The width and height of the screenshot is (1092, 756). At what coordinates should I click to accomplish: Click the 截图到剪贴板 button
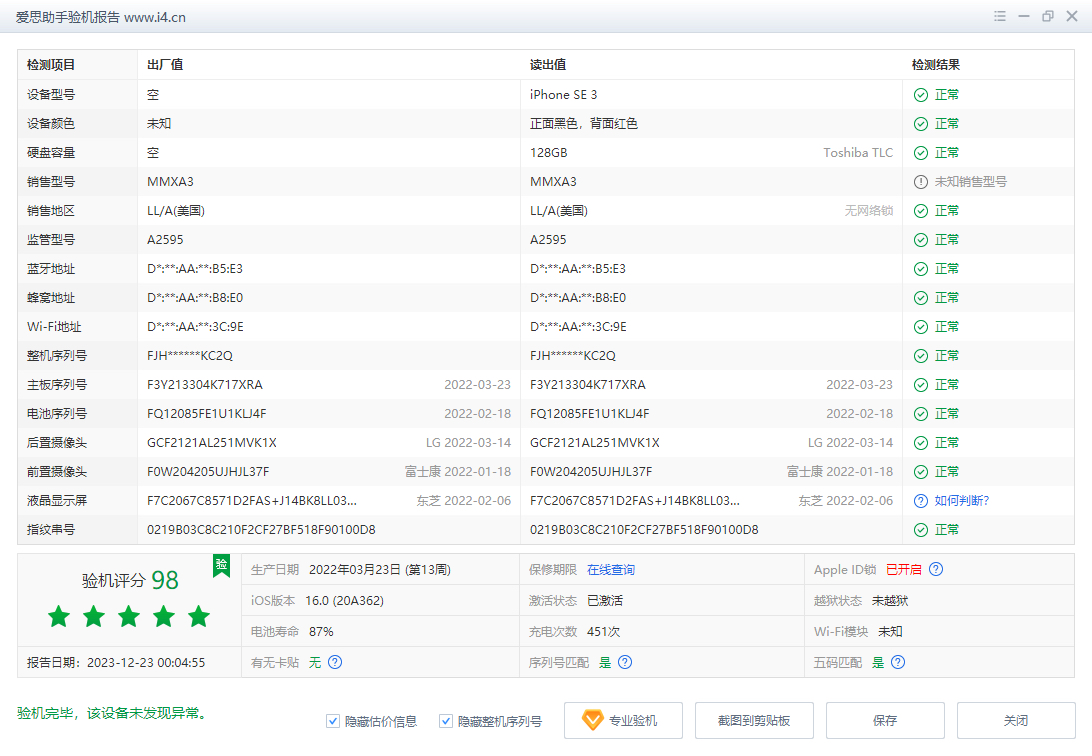[x=754, y=720]
